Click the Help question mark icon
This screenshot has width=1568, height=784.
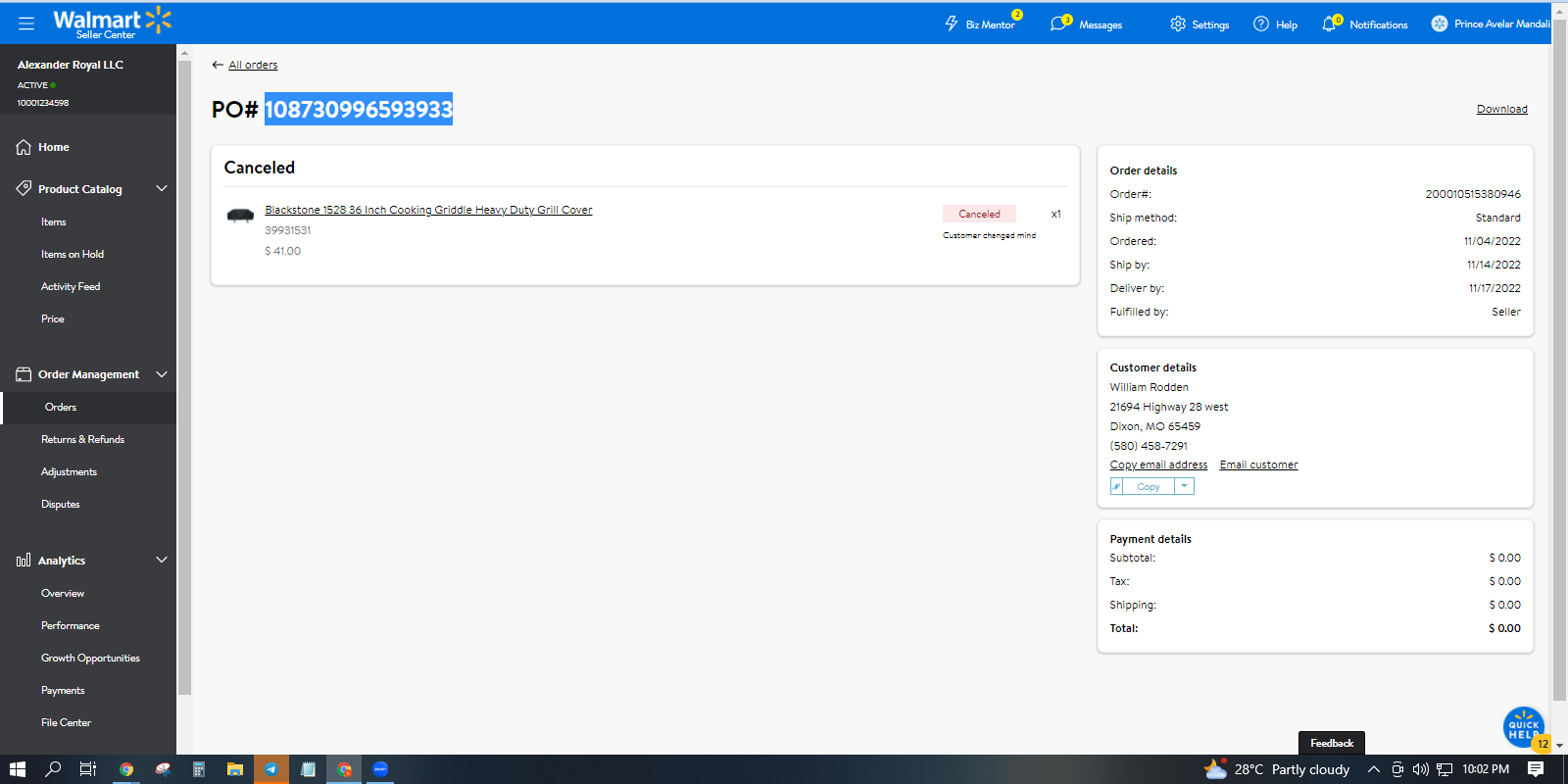click(x=1261, y=24)
